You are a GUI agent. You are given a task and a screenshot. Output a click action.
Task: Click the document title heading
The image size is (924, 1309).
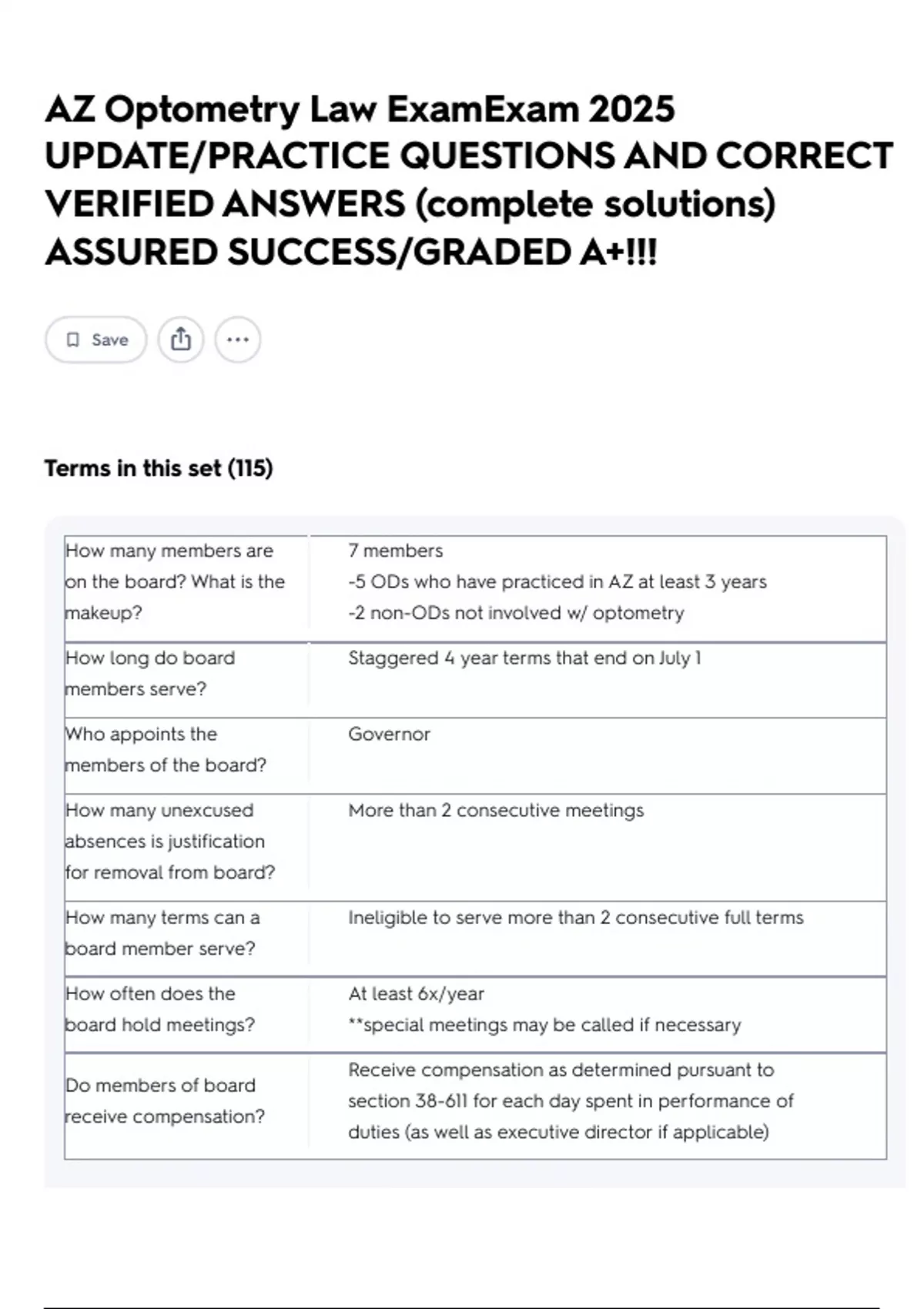coord(468,180)
